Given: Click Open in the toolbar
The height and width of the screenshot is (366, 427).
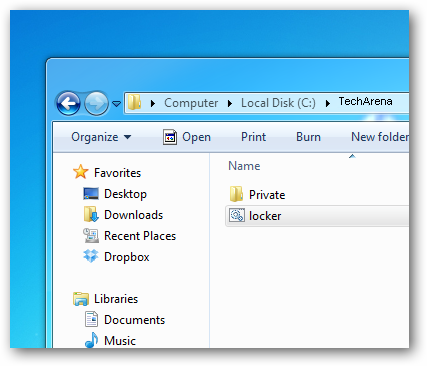Looking at the screenshot, I should click(x=187, y=137).
